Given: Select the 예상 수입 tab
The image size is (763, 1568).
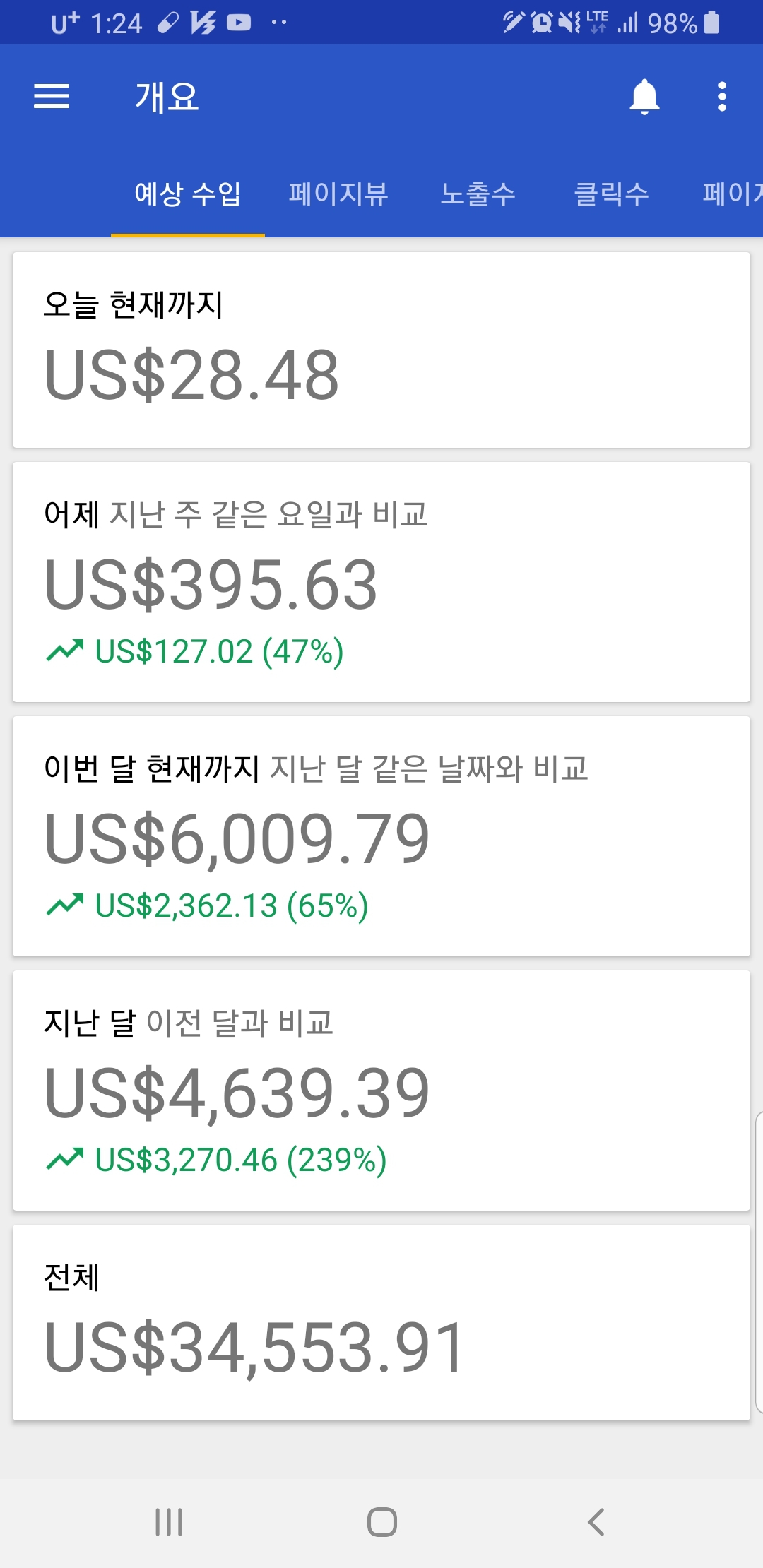Looking at the screenshot, I should coord(188,194).
